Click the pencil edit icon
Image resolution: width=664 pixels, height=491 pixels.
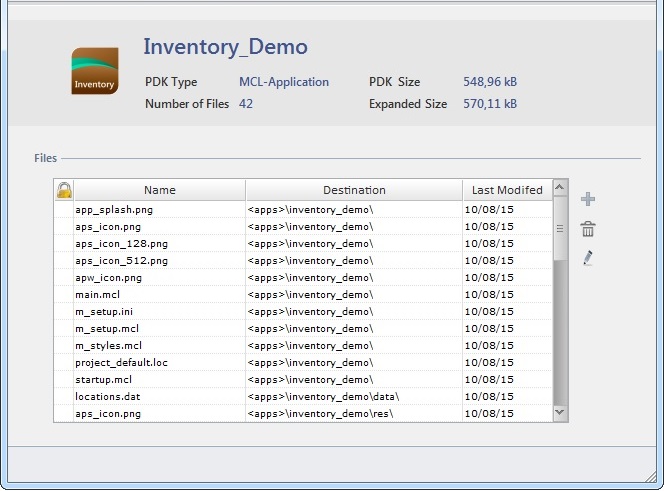pos(588,258)
